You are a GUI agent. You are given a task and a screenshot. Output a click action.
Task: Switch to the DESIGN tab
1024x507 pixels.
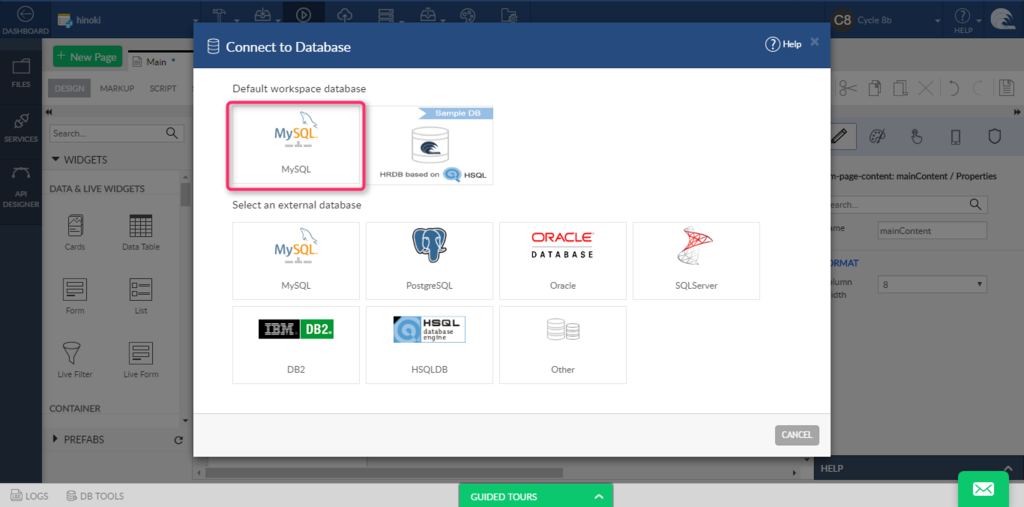point(69,88)
